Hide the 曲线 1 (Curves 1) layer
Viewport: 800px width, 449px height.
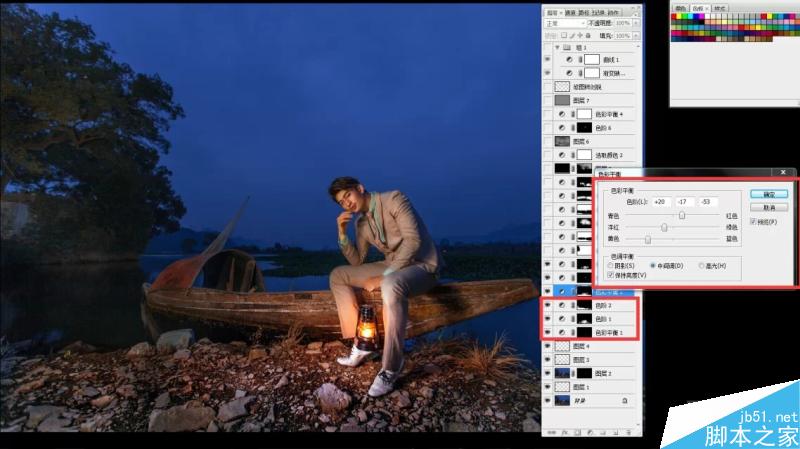pos(548,60)
